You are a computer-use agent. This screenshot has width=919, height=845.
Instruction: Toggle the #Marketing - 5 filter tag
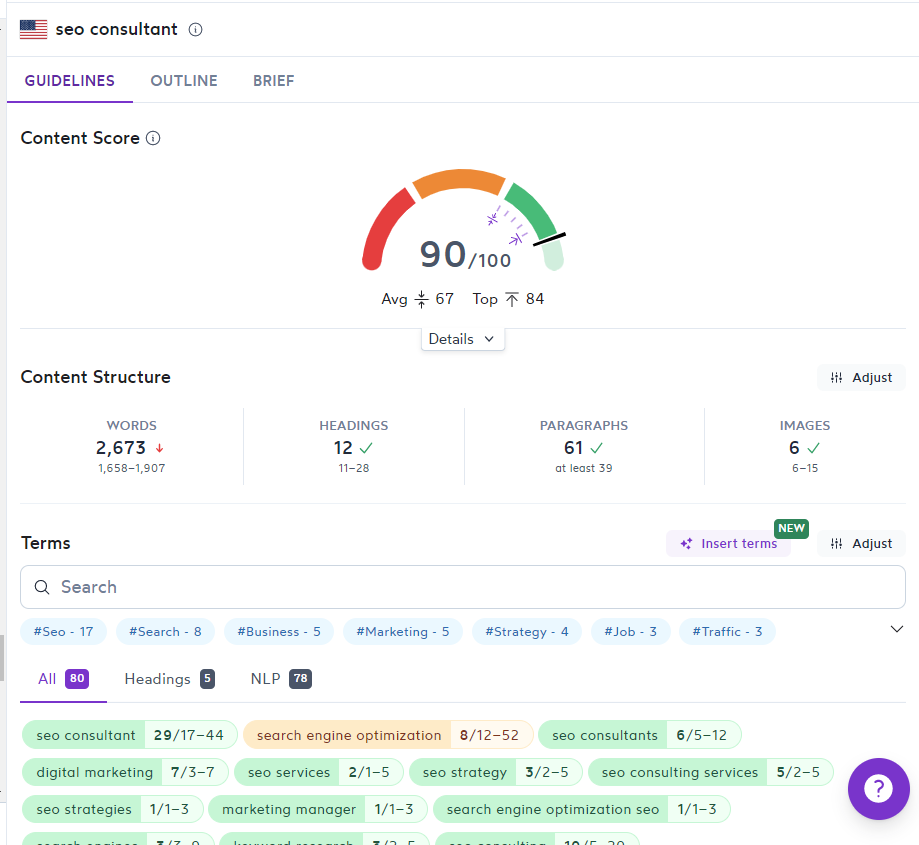pyautogui.click(x=403, y=632)
